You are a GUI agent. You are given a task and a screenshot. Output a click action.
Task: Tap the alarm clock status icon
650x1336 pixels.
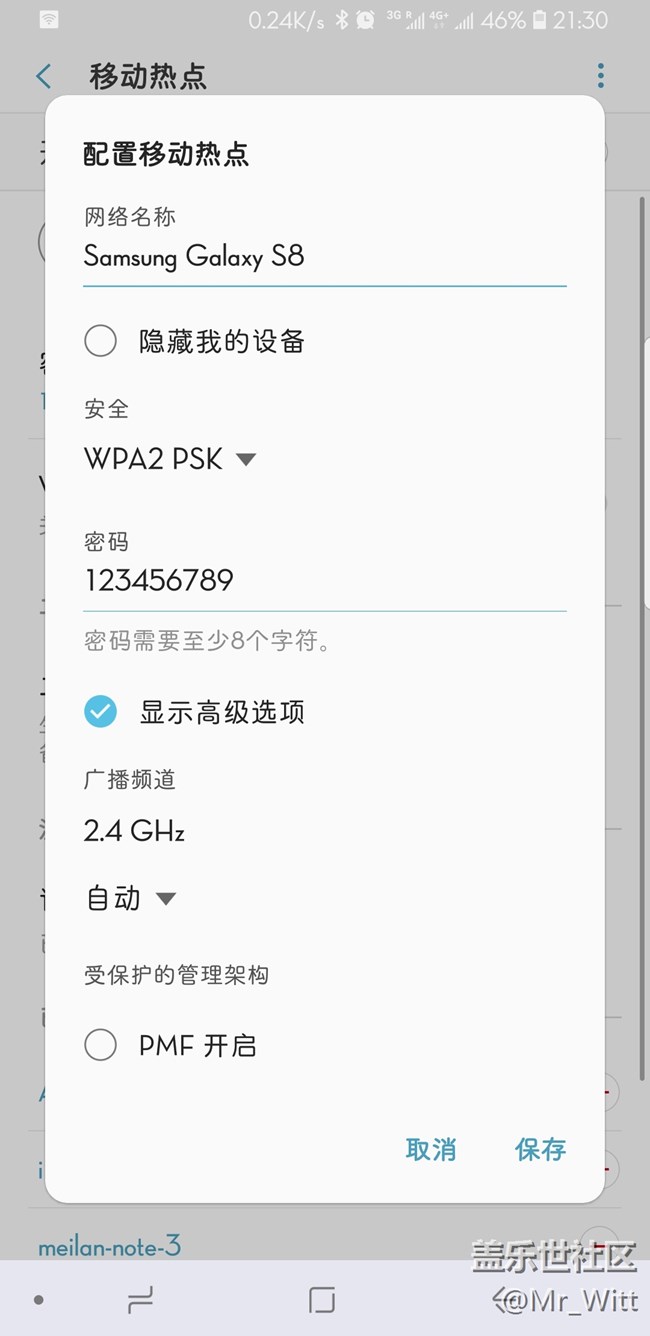tap(365, 20)
